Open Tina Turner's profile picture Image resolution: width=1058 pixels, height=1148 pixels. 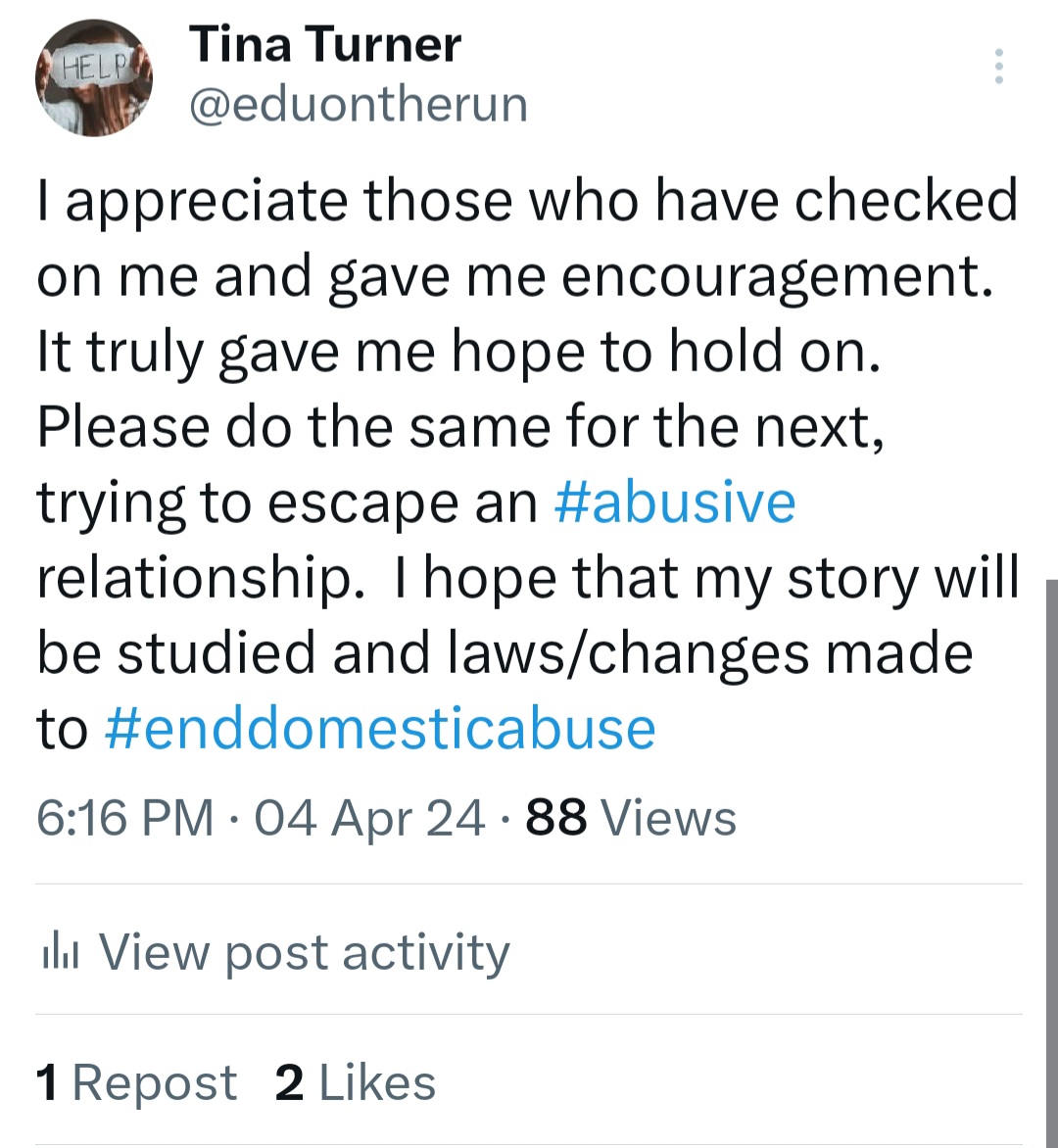(94, 78)
